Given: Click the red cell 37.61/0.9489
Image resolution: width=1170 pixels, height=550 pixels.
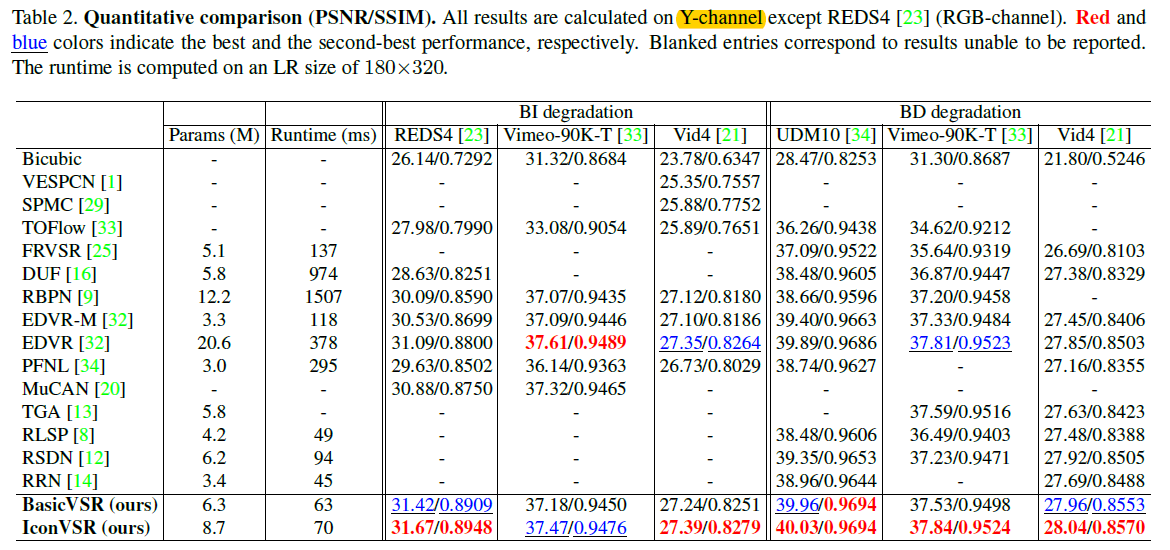Looking at the screenshot, I should (x=575, y=343).
